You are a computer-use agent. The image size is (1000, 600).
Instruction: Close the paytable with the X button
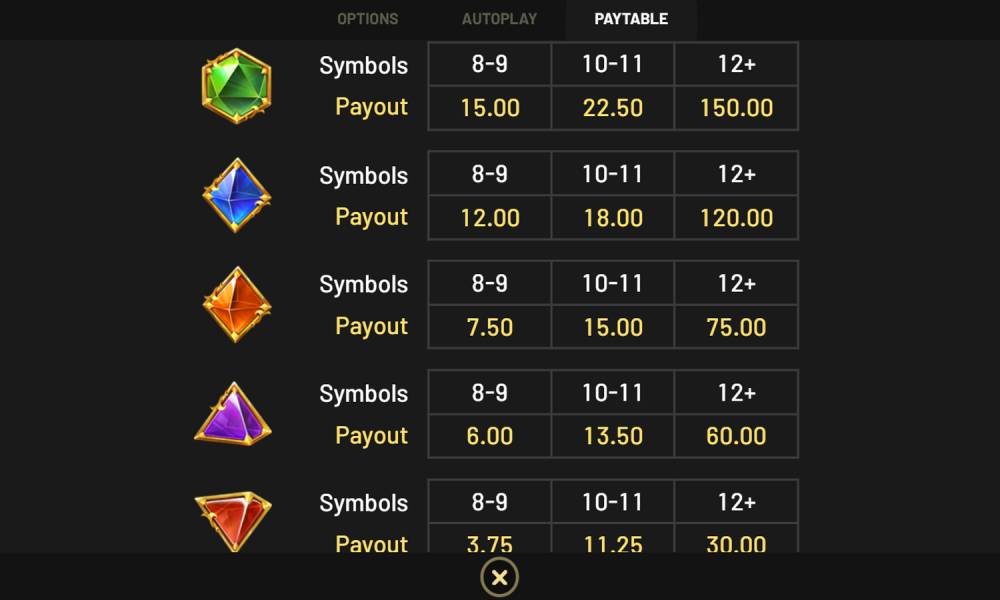tap(499, 578)
